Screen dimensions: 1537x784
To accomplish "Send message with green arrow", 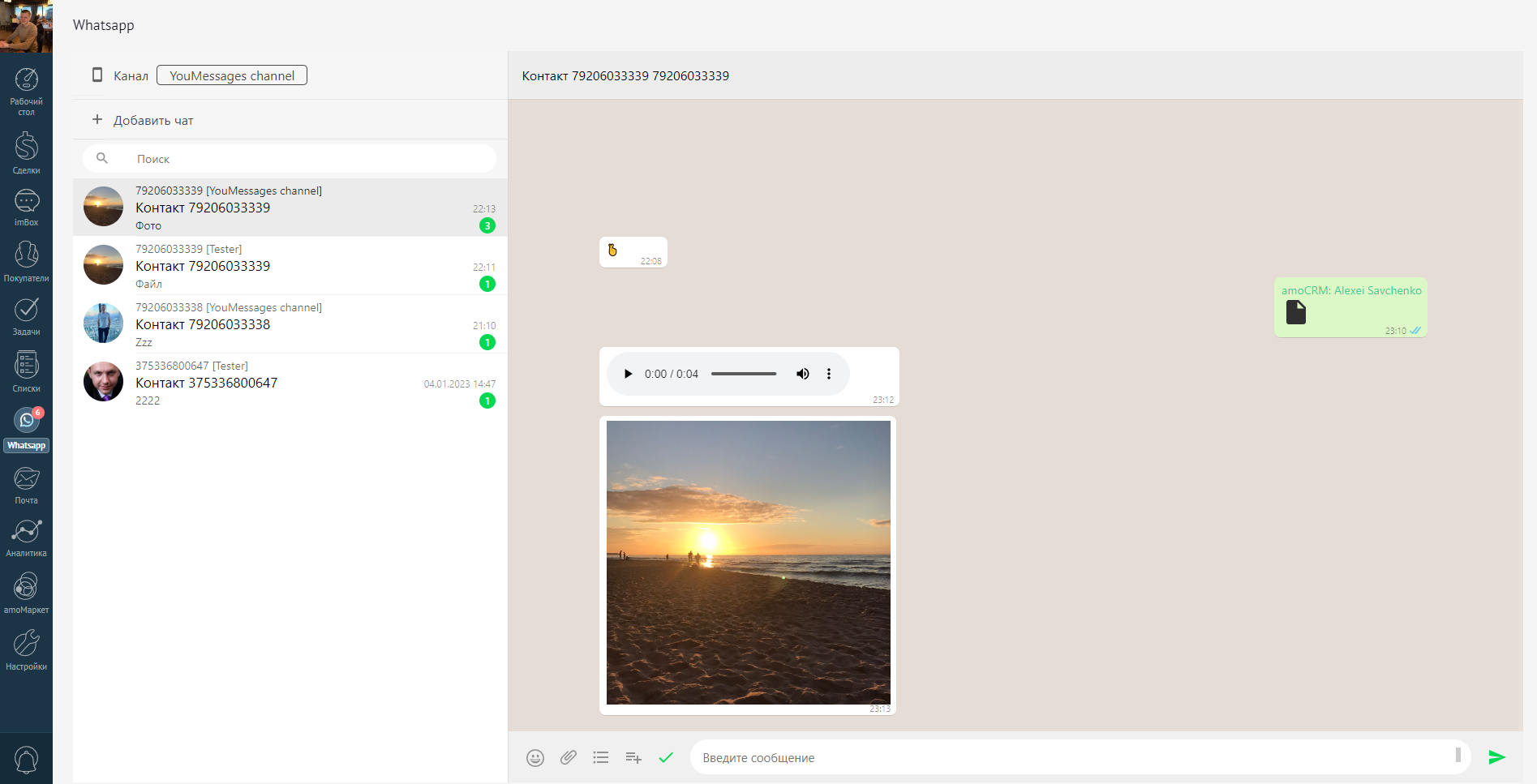I will (x=1497, y=757).
